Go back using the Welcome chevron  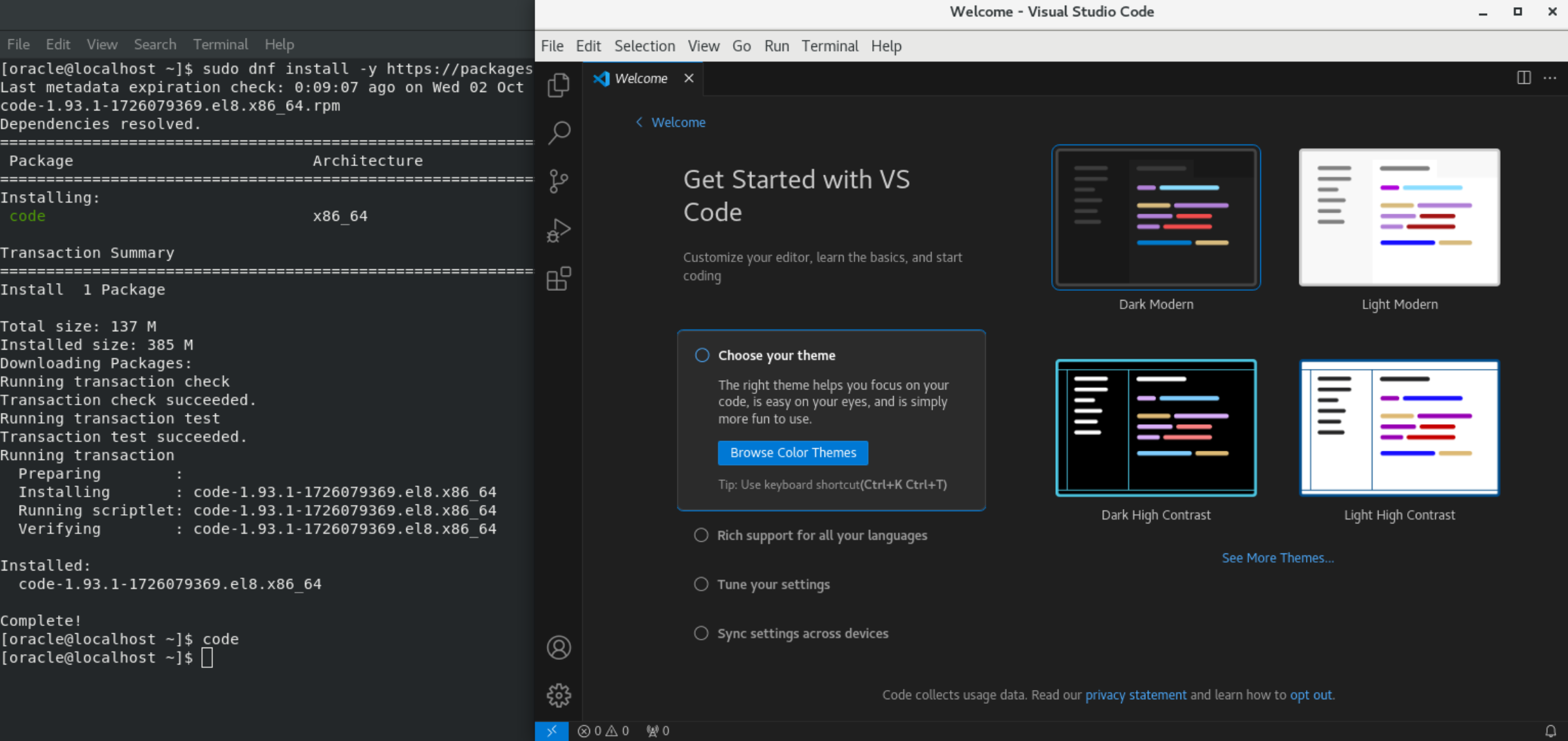639,122
